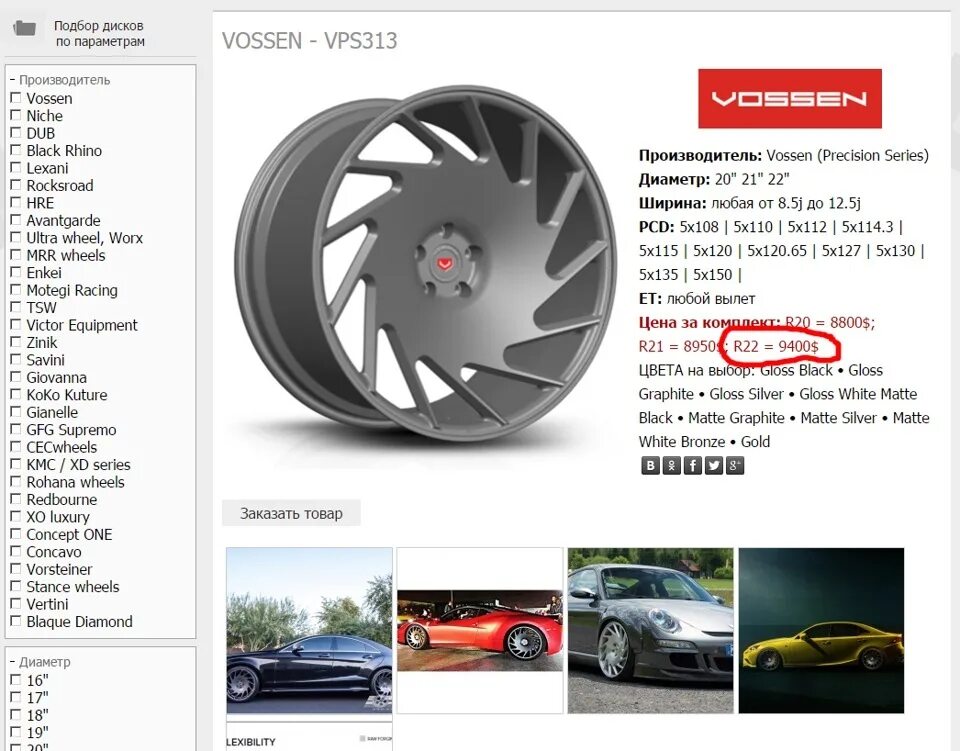
Task: Share via Twitter icon
Action: tap(714, 466)
